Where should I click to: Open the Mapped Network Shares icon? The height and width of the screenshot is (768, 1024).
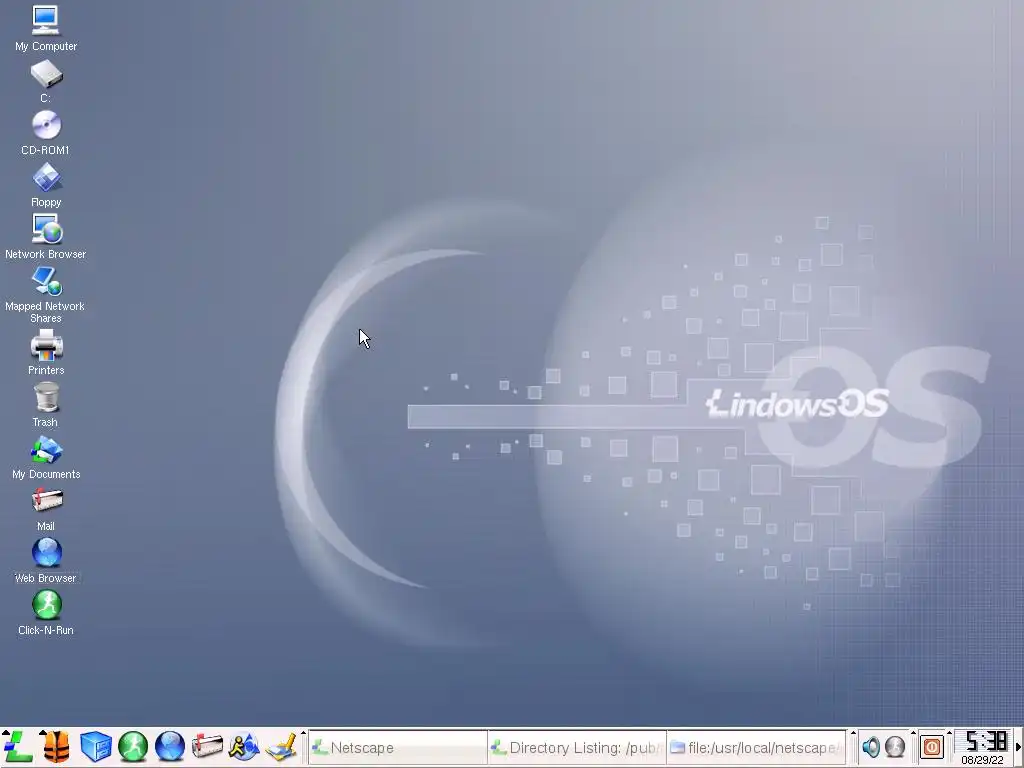[46, 295]
